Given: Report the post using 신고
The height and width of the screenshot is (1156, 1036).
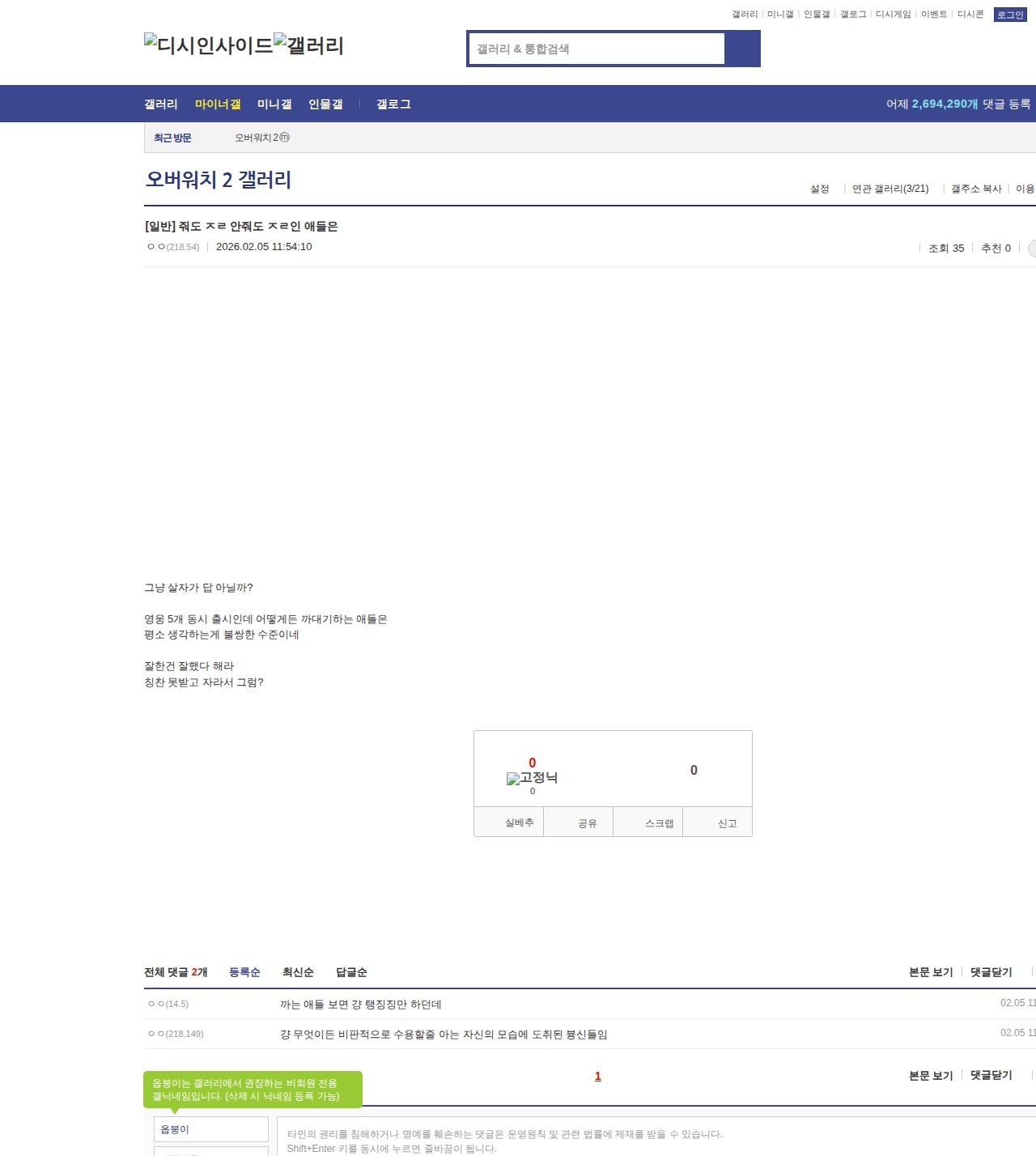Looking at the screenshot, I should tap(727, 823).
